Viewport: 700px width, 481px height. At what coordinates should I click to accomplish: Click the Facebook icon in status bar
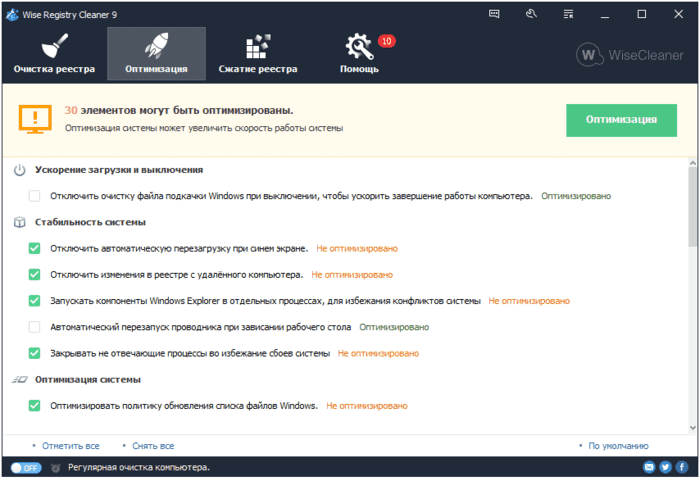click(x=681, y=467)
